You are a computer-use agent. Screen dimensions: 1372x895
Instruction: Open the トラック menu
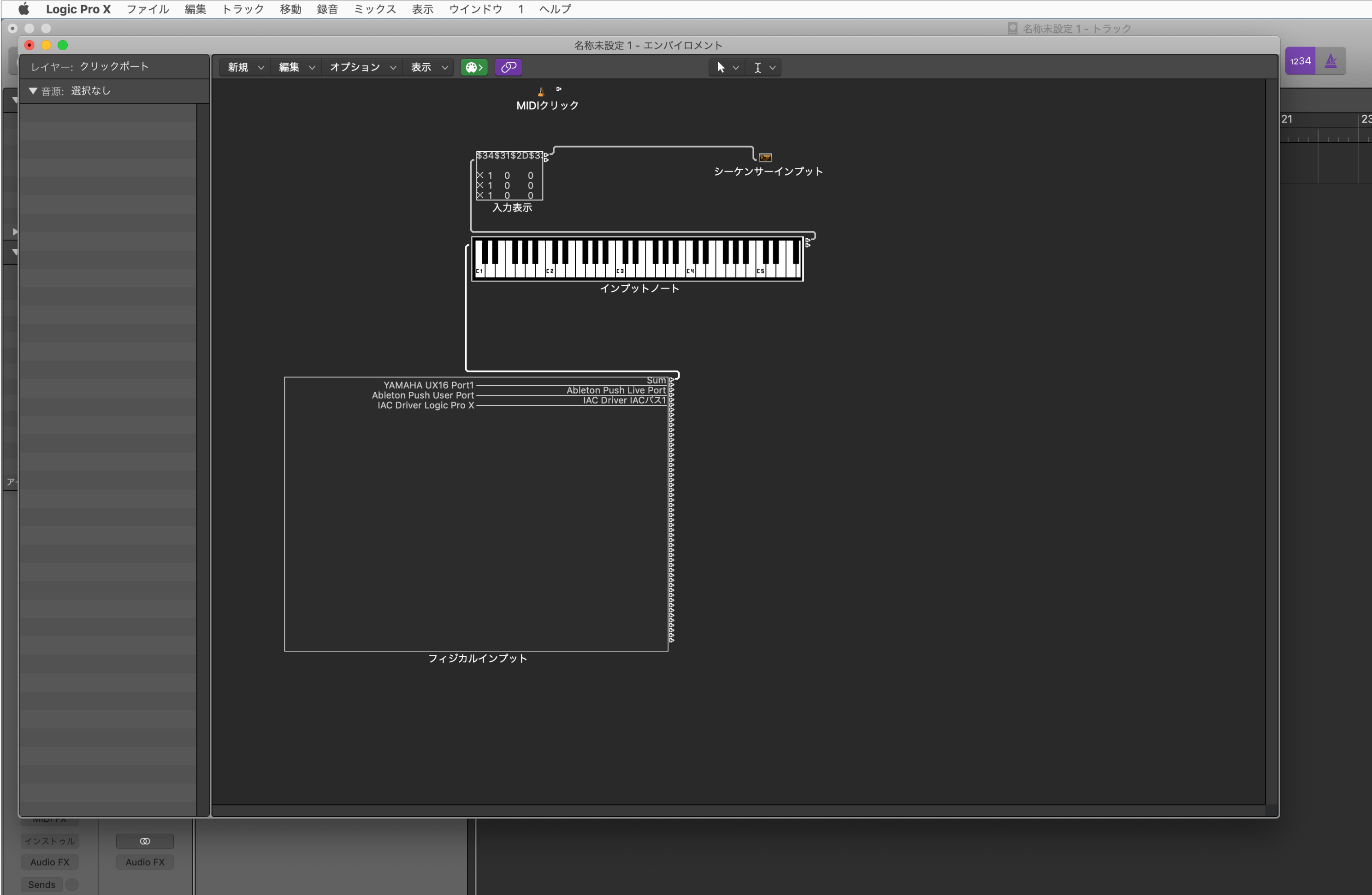pyautogui.click(x=242, y=9)
